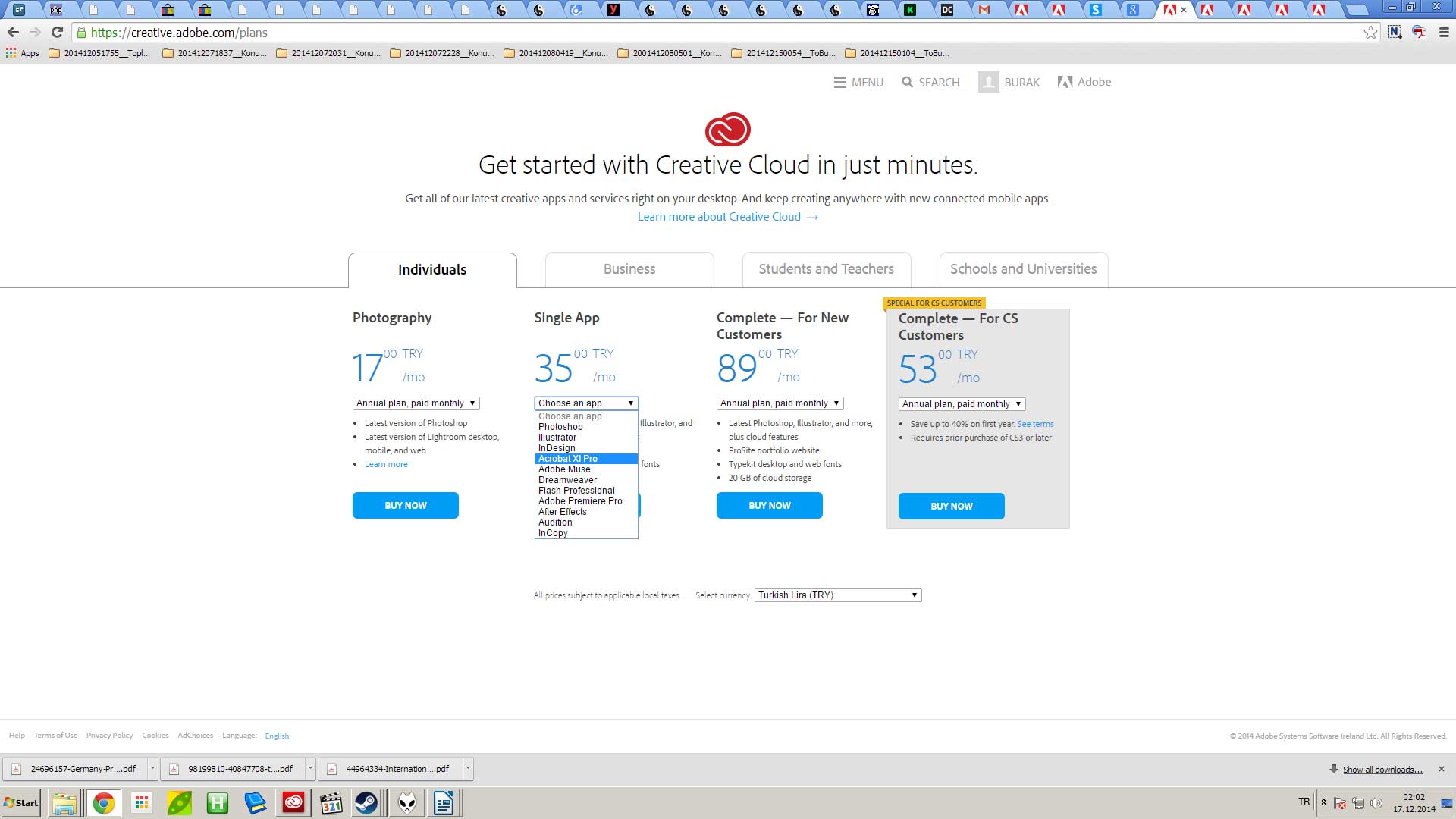Click BUY NOW for Complete For CS Customers
This screenshot has width=1456, height=819.
pyautogui.click(x=951, y=506)
